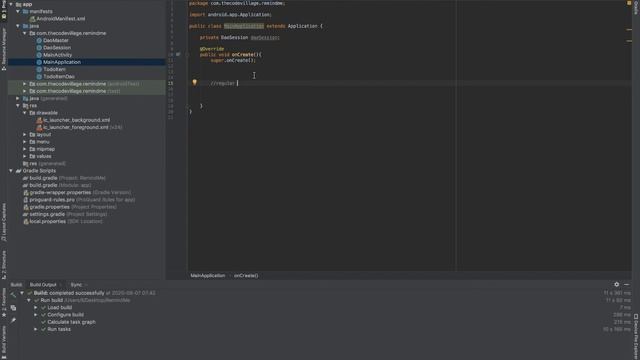Click MainApplication in editor breadcrumb

coord(207,276)
